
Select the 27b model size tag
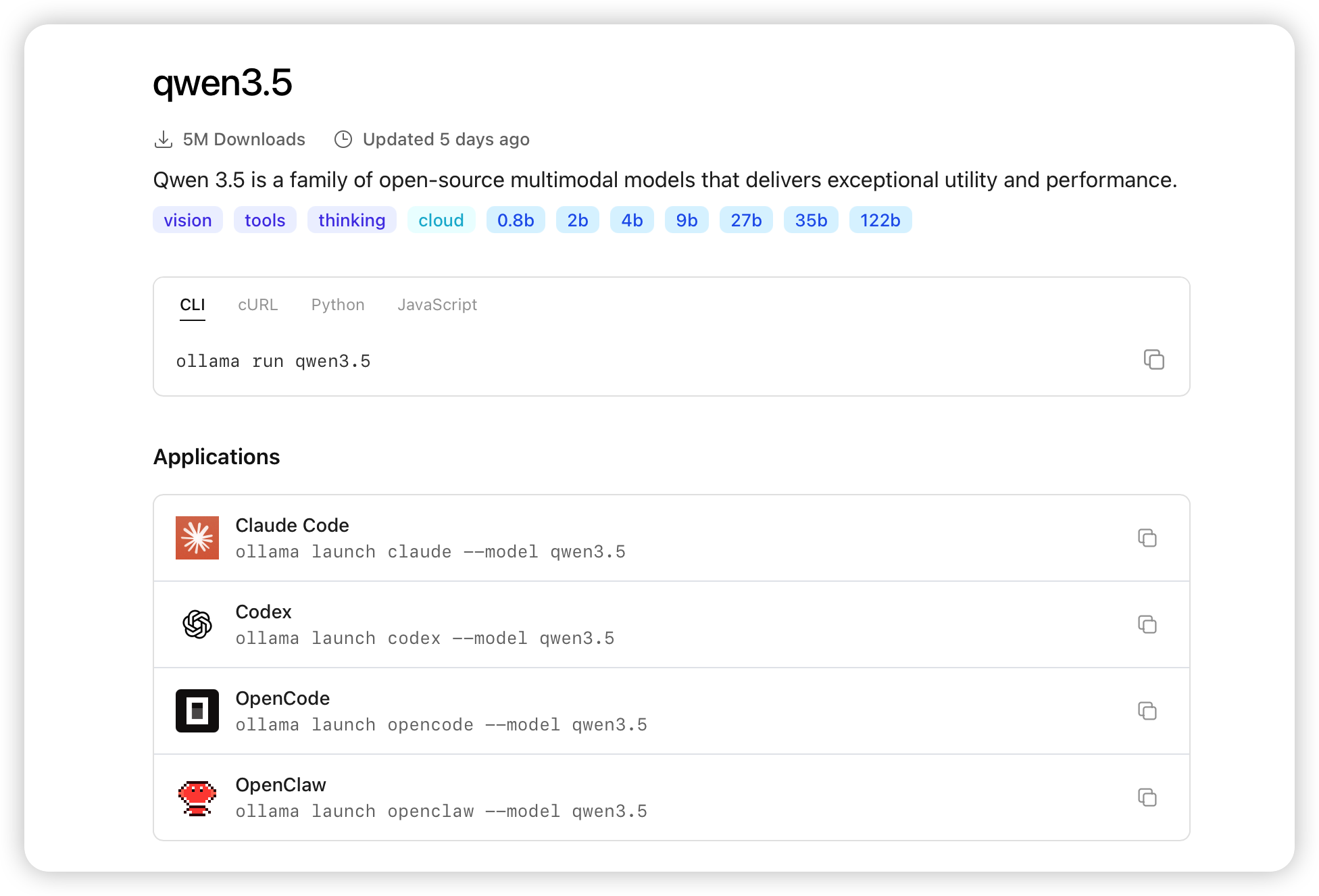(x=746, y=220)
